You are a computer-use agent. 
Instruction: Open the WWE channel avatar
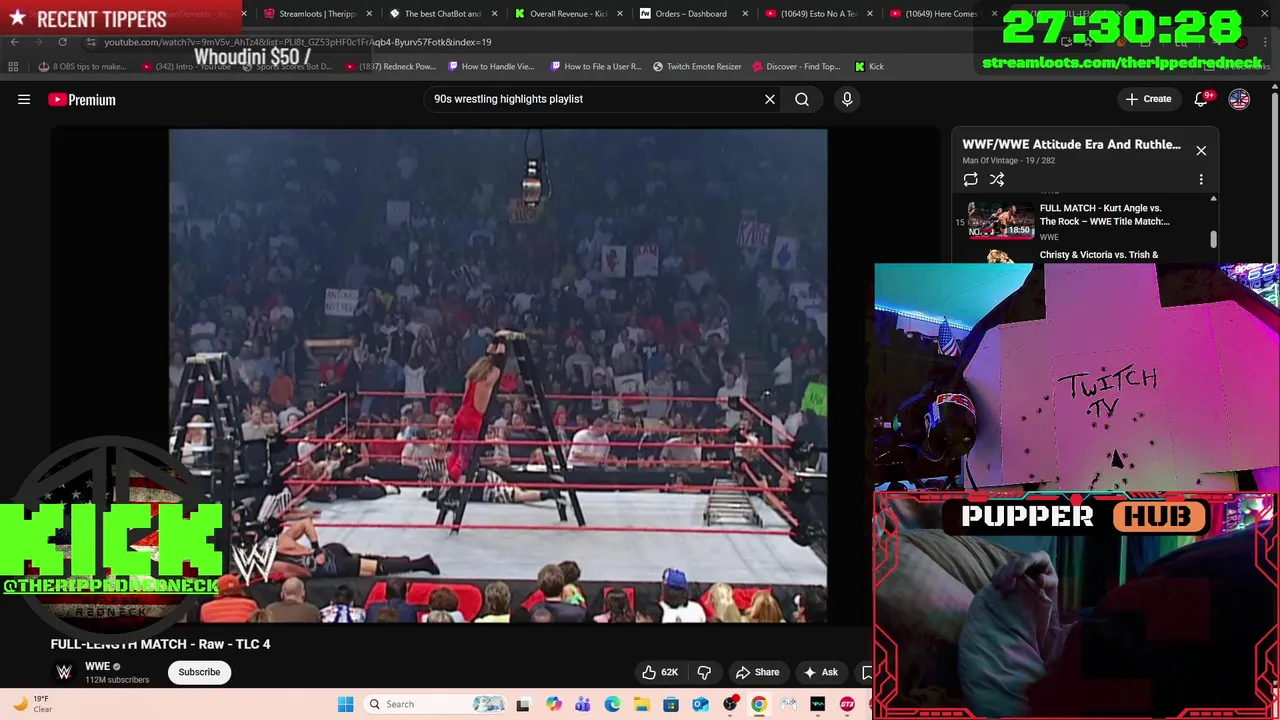coord(64,672)
